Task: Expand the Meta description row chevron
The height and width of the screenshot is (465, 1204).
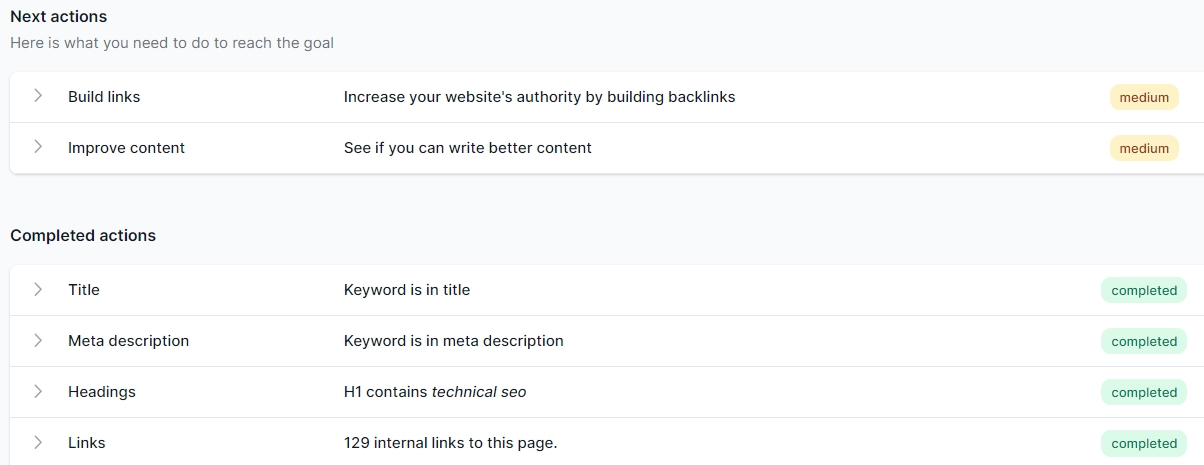Action: click(38, 340)
